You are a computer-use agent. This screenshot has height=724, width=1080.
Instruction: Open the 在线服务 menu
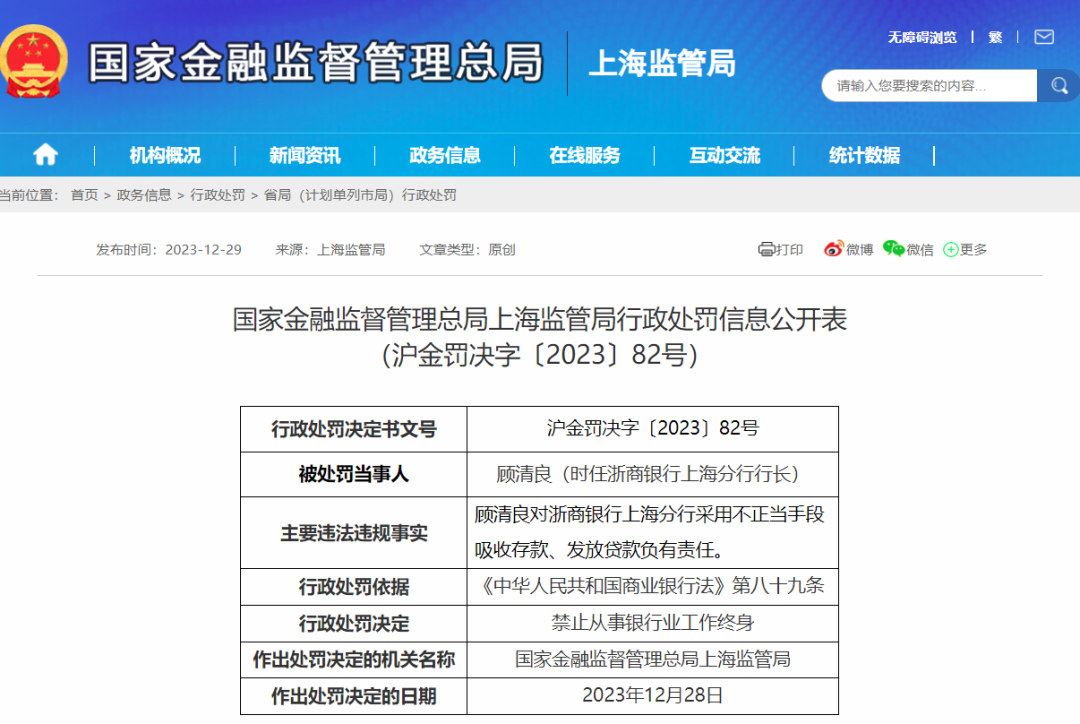[x=584, y=155]
